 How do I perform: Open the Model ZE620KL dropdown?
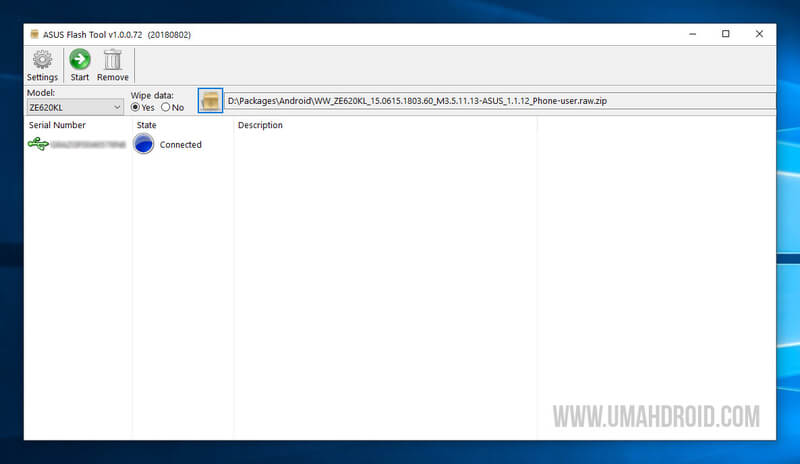pos(75,107)
